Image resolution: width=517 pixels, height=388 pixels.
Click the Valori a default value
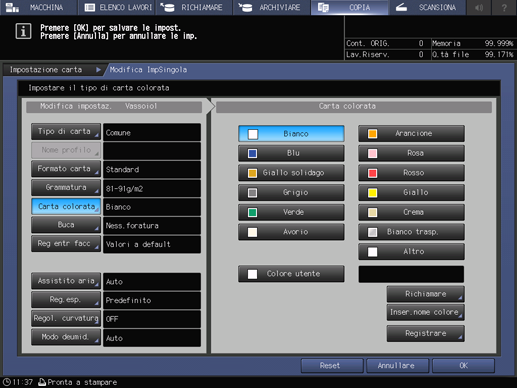tap(152, 244)
